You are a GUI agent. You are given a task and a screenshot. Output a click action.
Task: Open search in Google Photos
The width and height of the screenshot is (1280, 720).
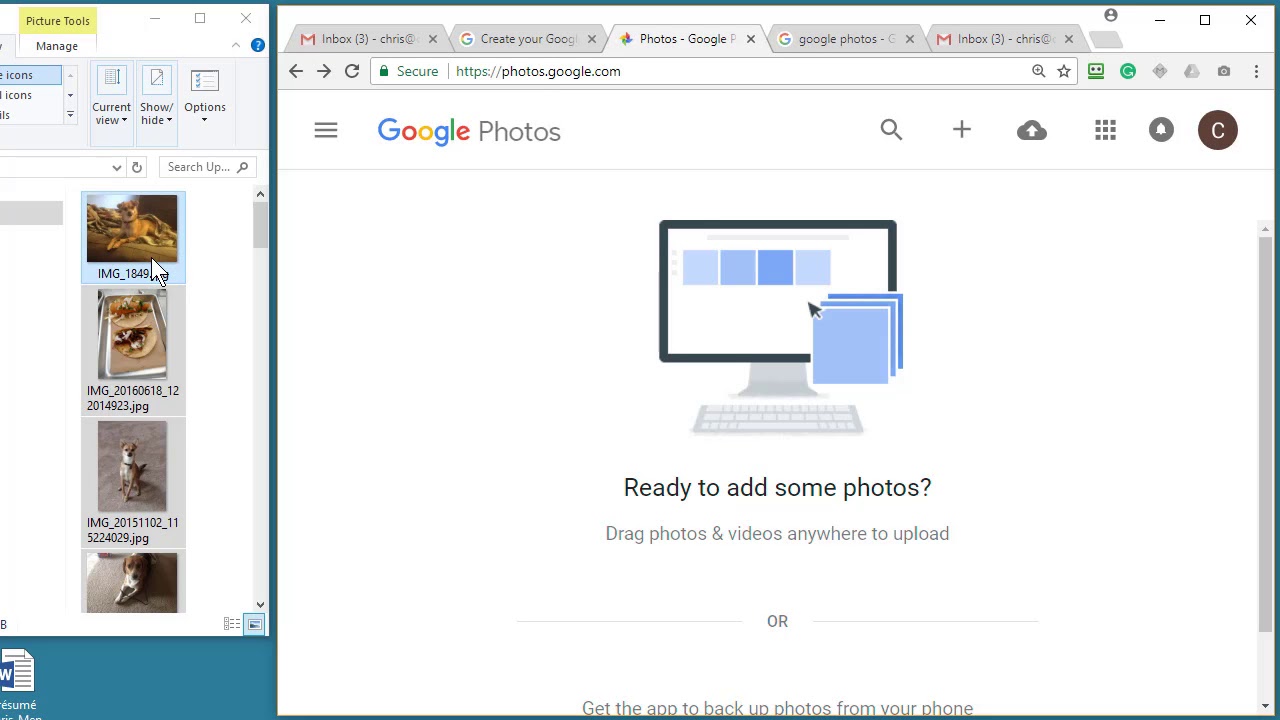pyautogui.click(x=891, y=130)
